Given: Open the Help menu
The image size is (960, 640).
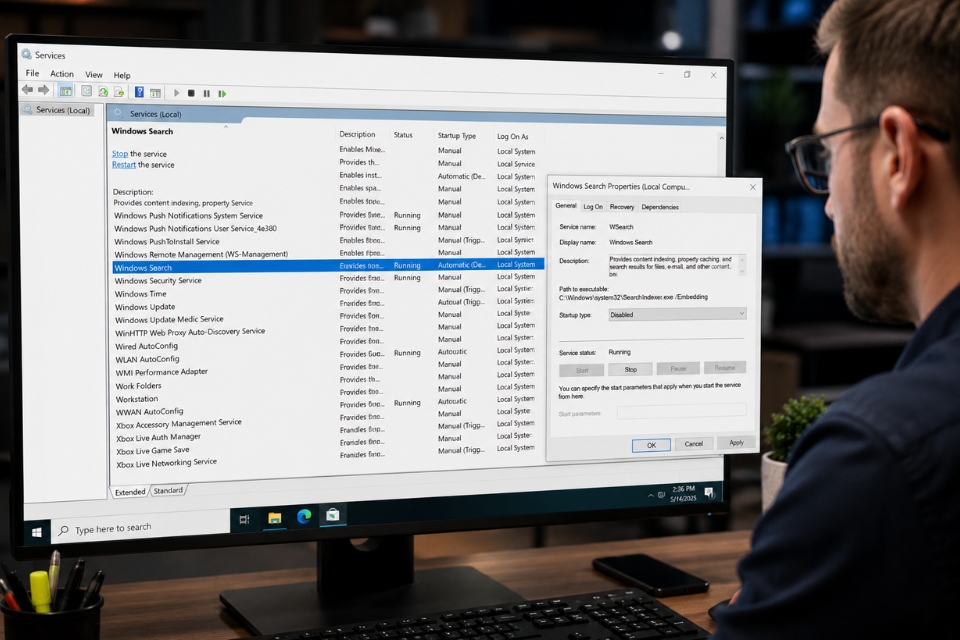Looking at the screenshot, I should 122,75.
